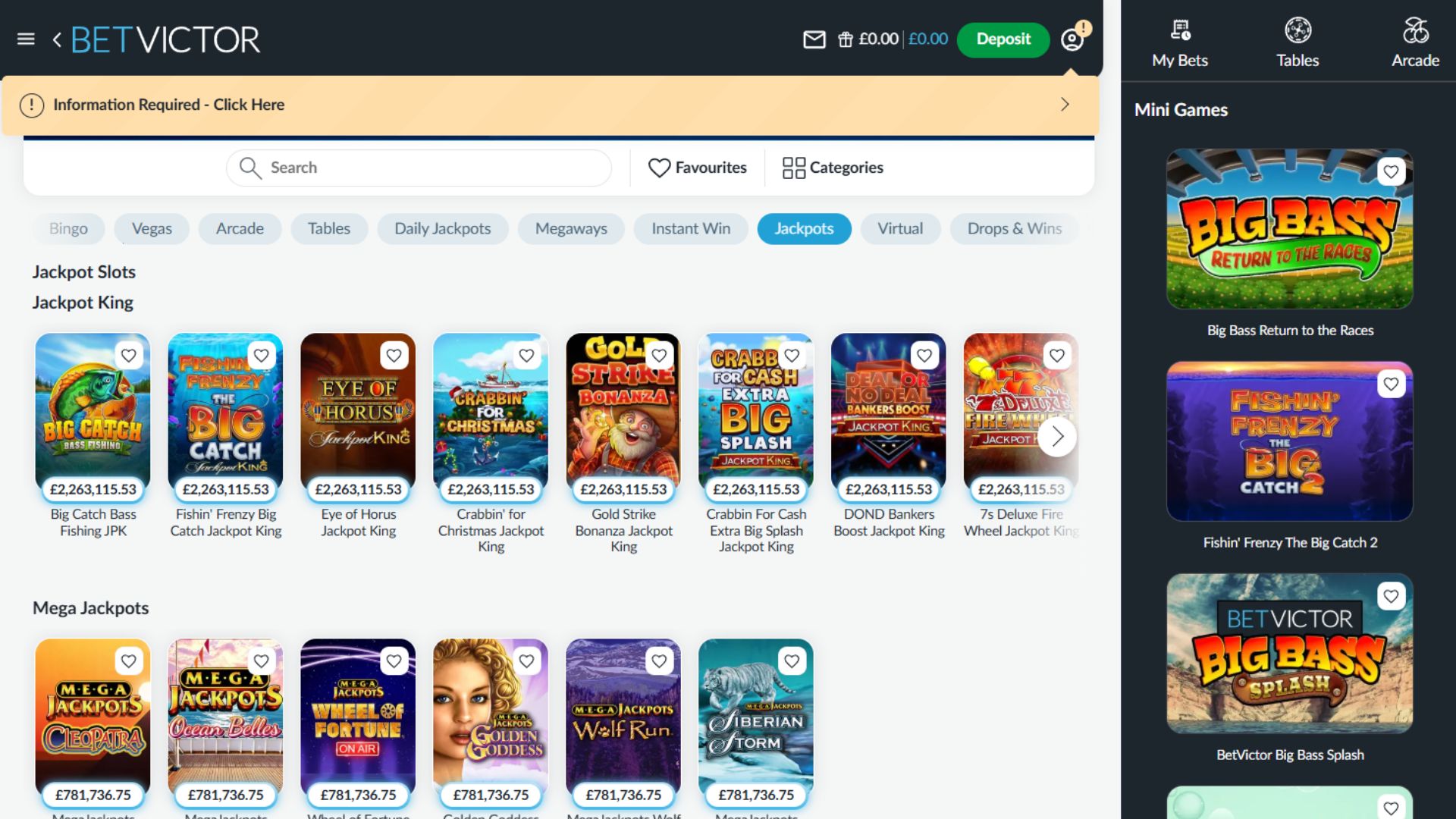The width and height of the screenshot is (1456, 819).
Task: Click into the Search games field
Action: click(419, 168)
